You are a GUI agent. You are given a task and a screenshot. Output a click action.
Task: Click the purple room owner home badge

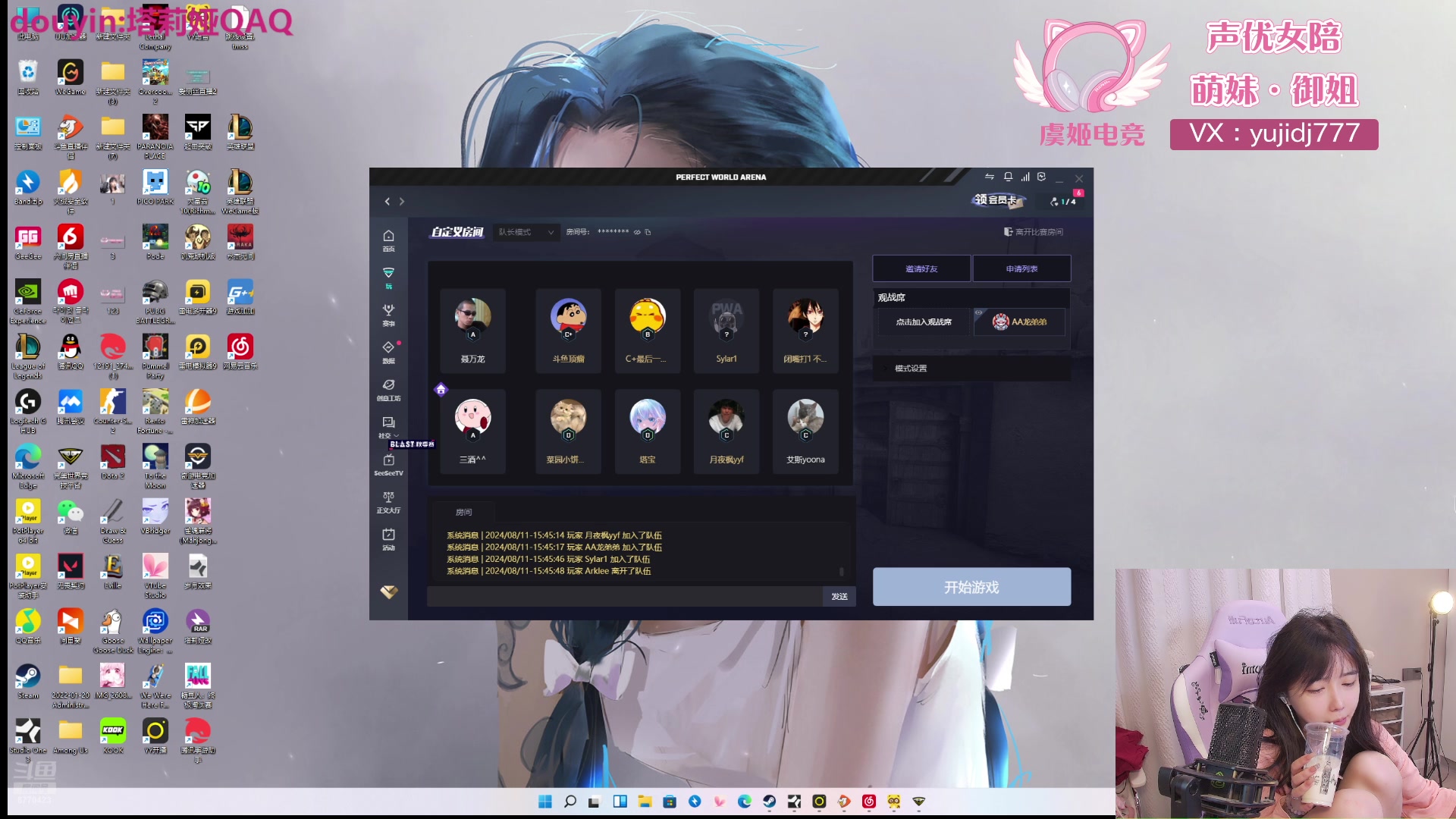click(441, 390)
